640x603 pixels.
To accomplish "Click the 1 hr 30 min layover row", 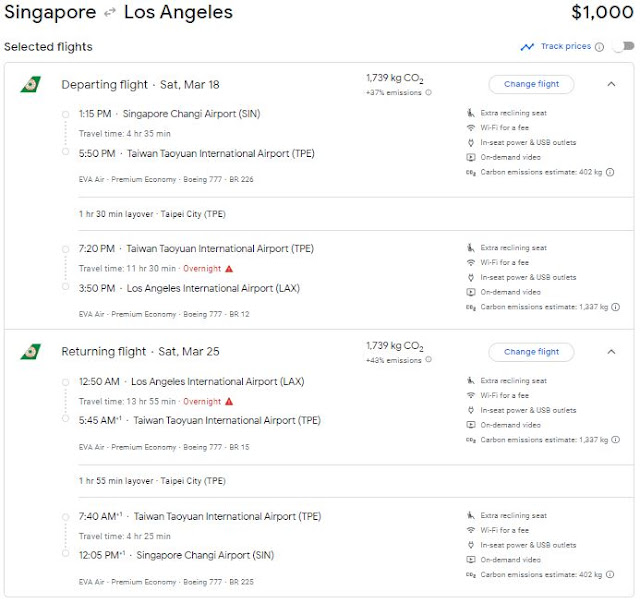I will pyautogui.click(x=152, y=214).
